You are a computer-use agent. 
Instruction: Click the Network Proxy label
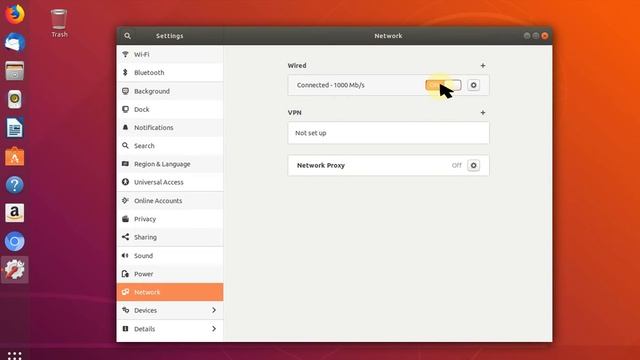(x=321, y=165)
